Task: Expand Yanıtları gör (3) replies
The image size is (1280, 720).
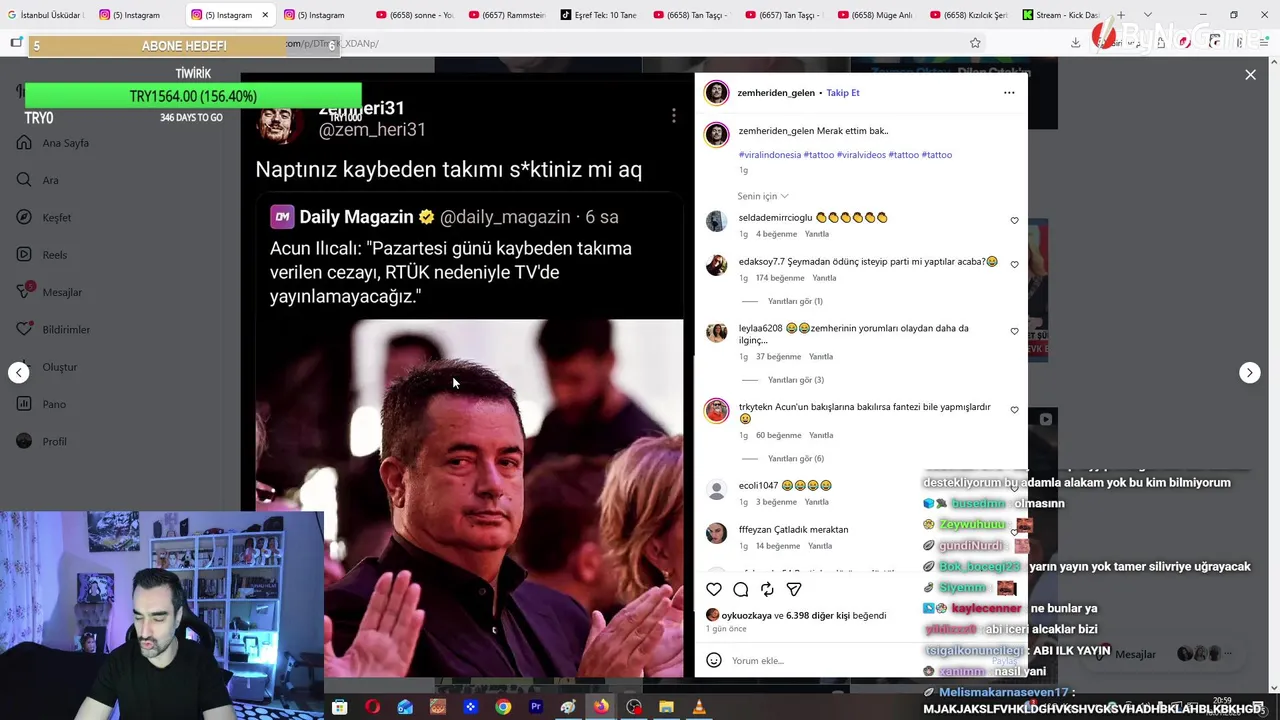Action: (795, 380)
